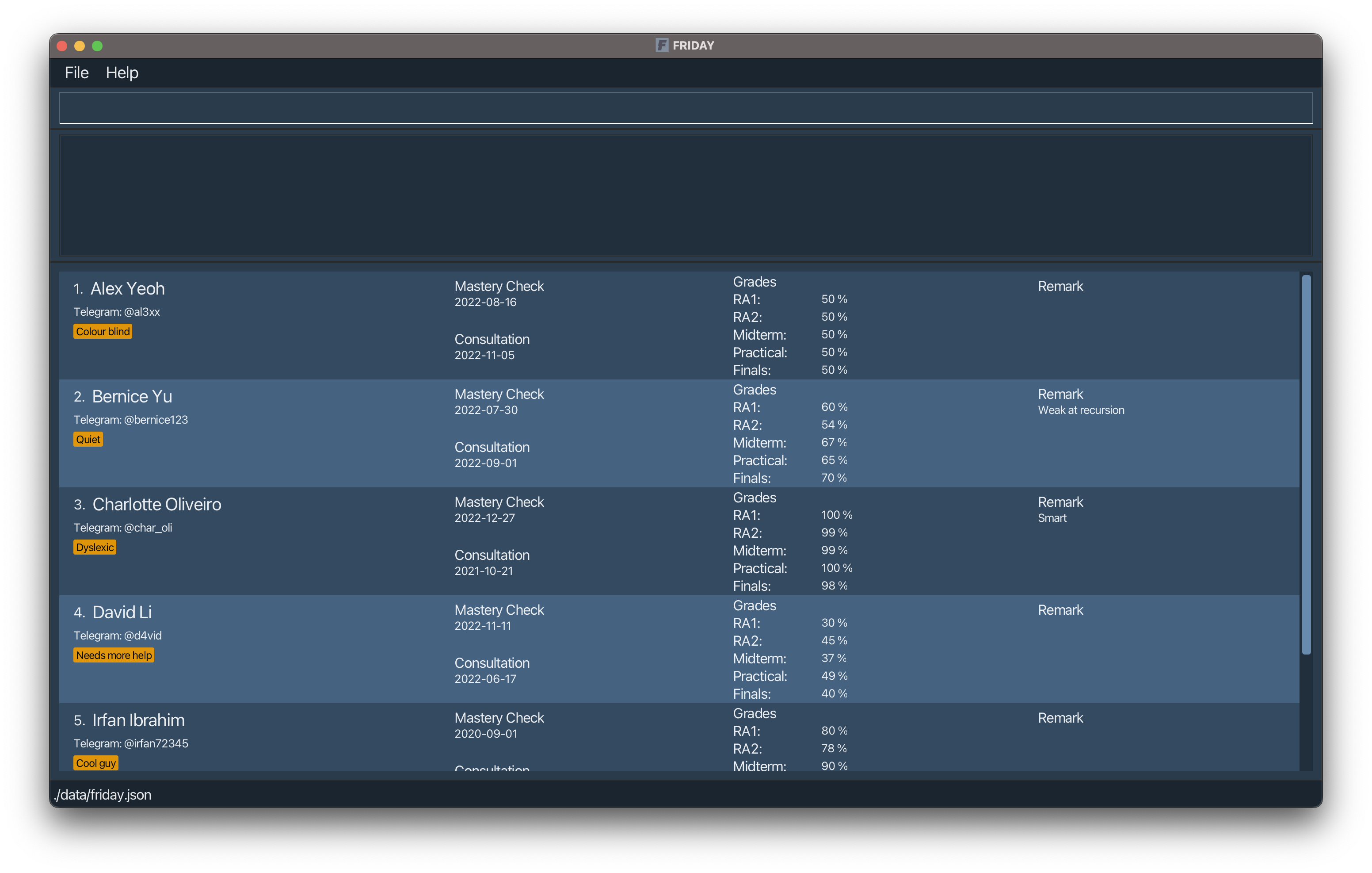Click Mastery Check date 2022-07-30
Screen dimensions: 1372x873
coord(486,410)
